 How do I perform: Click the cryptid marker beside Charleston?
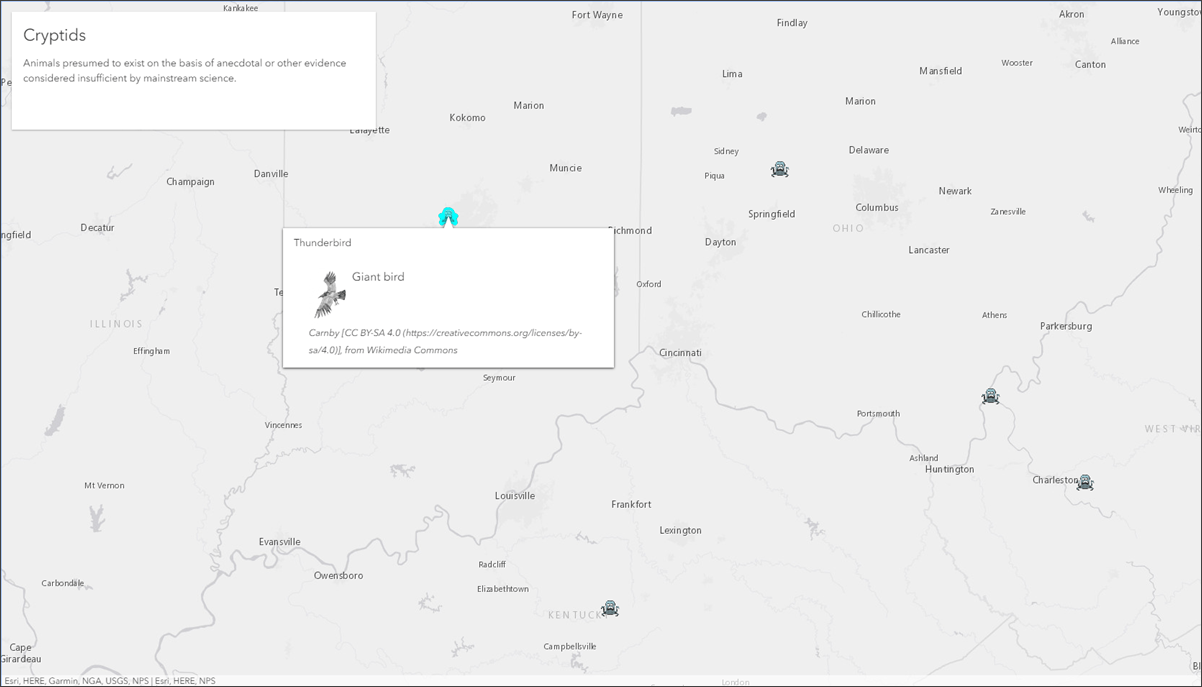tap(1085, 482)
